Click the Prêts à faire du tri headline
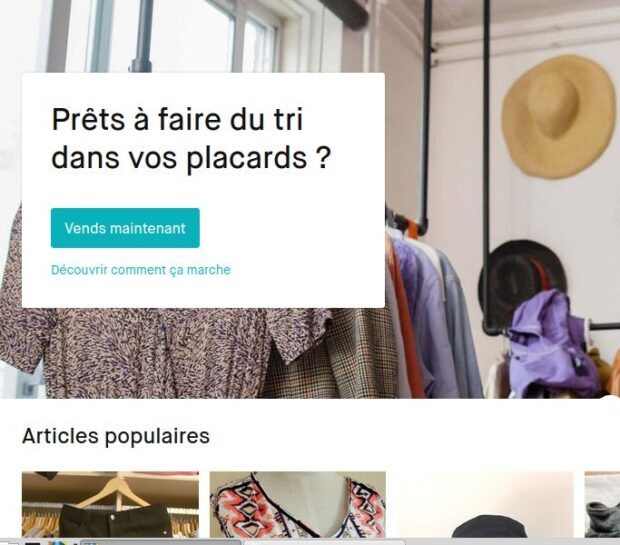Viewport: 620px width, 545px height. [x=191, y=138]
